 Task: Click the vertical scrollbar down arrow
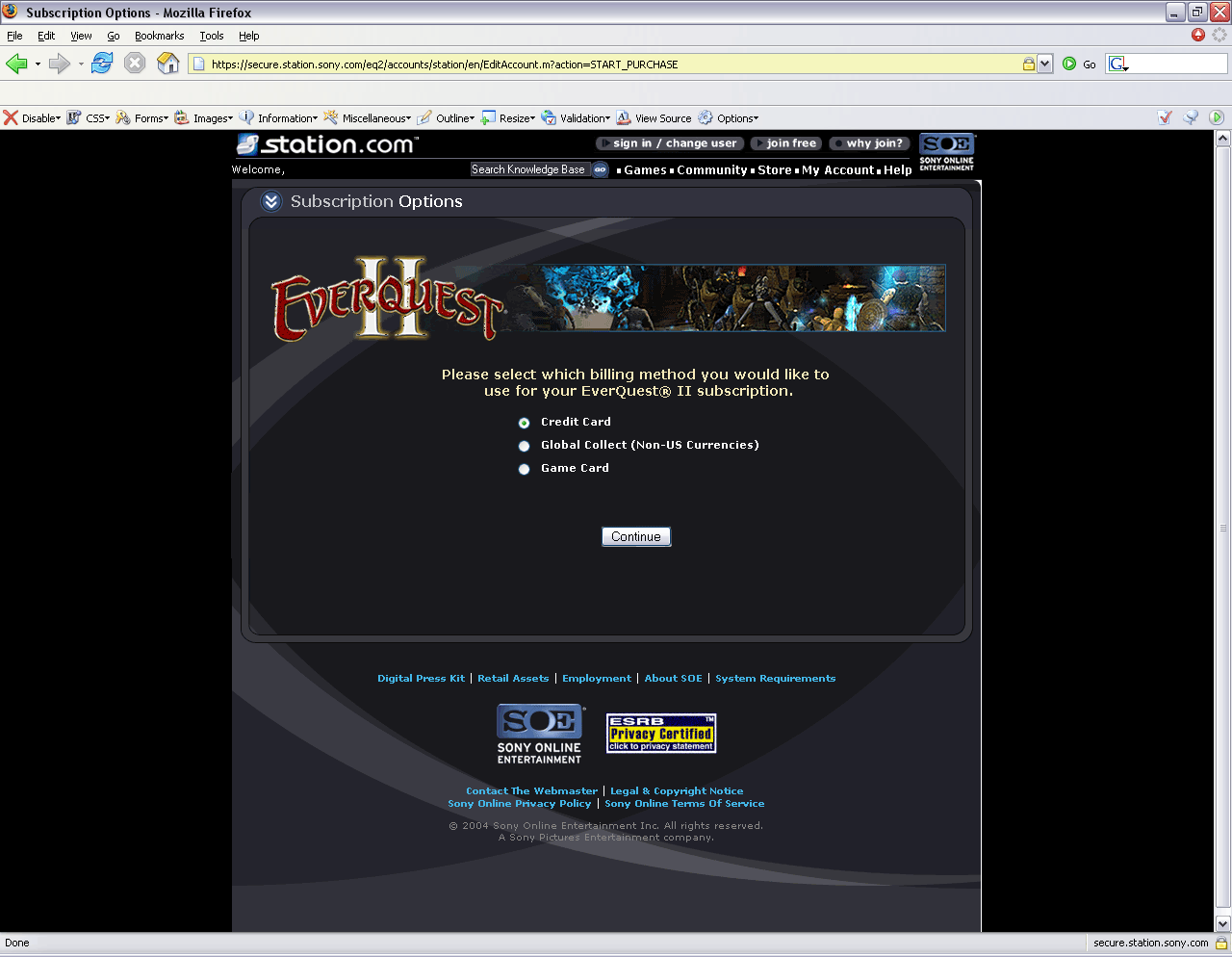(1222, 923)
